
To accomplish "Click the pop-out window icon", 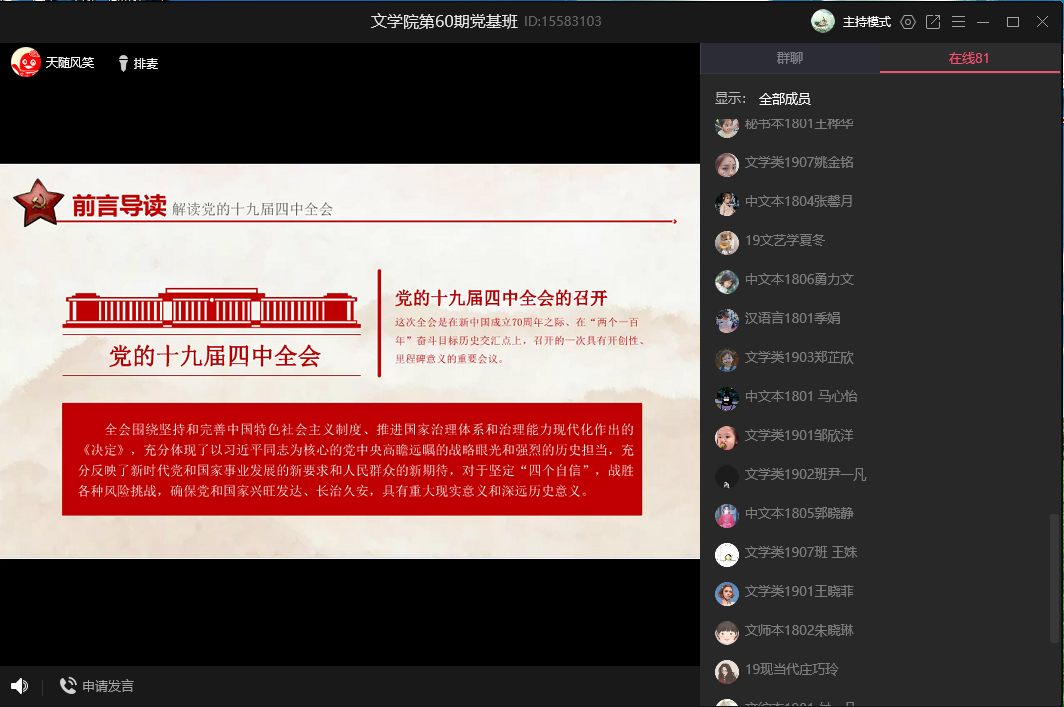I will [933, 22].
